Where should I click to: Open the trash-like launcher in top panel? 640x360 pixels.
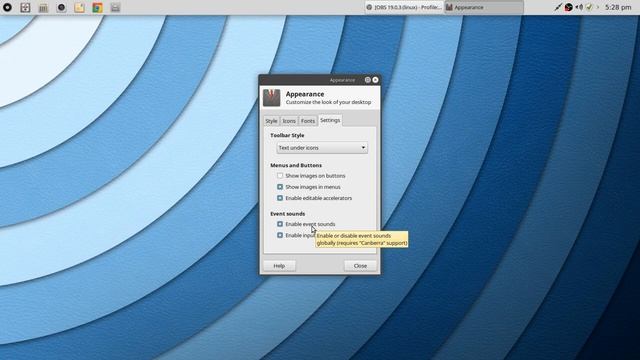coord(43,7)
